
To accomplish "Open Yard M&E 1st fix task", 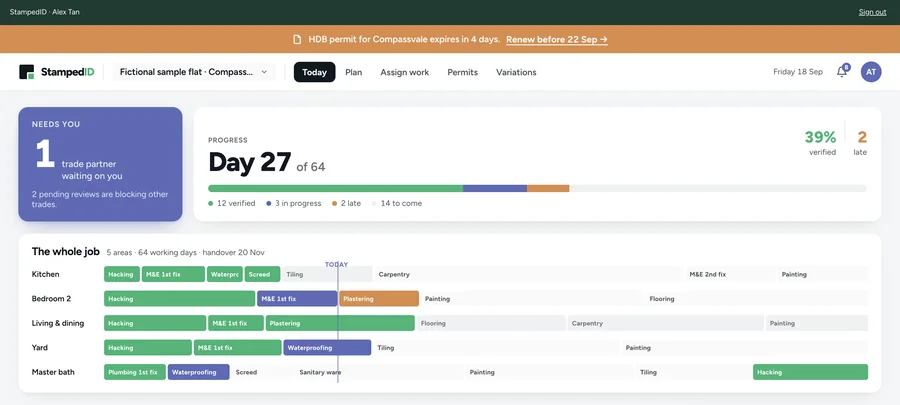I will [x=238, y=348].
